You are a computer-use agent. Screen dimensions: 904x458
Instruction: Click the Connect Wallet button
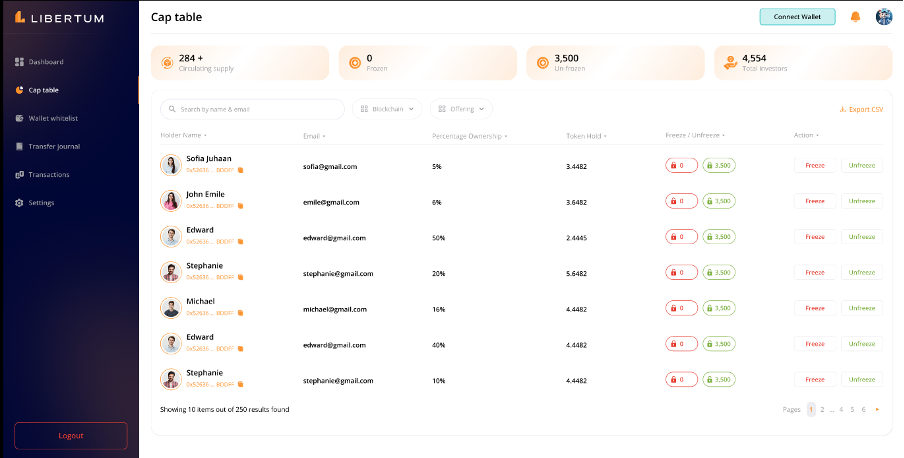coord(797,17)
